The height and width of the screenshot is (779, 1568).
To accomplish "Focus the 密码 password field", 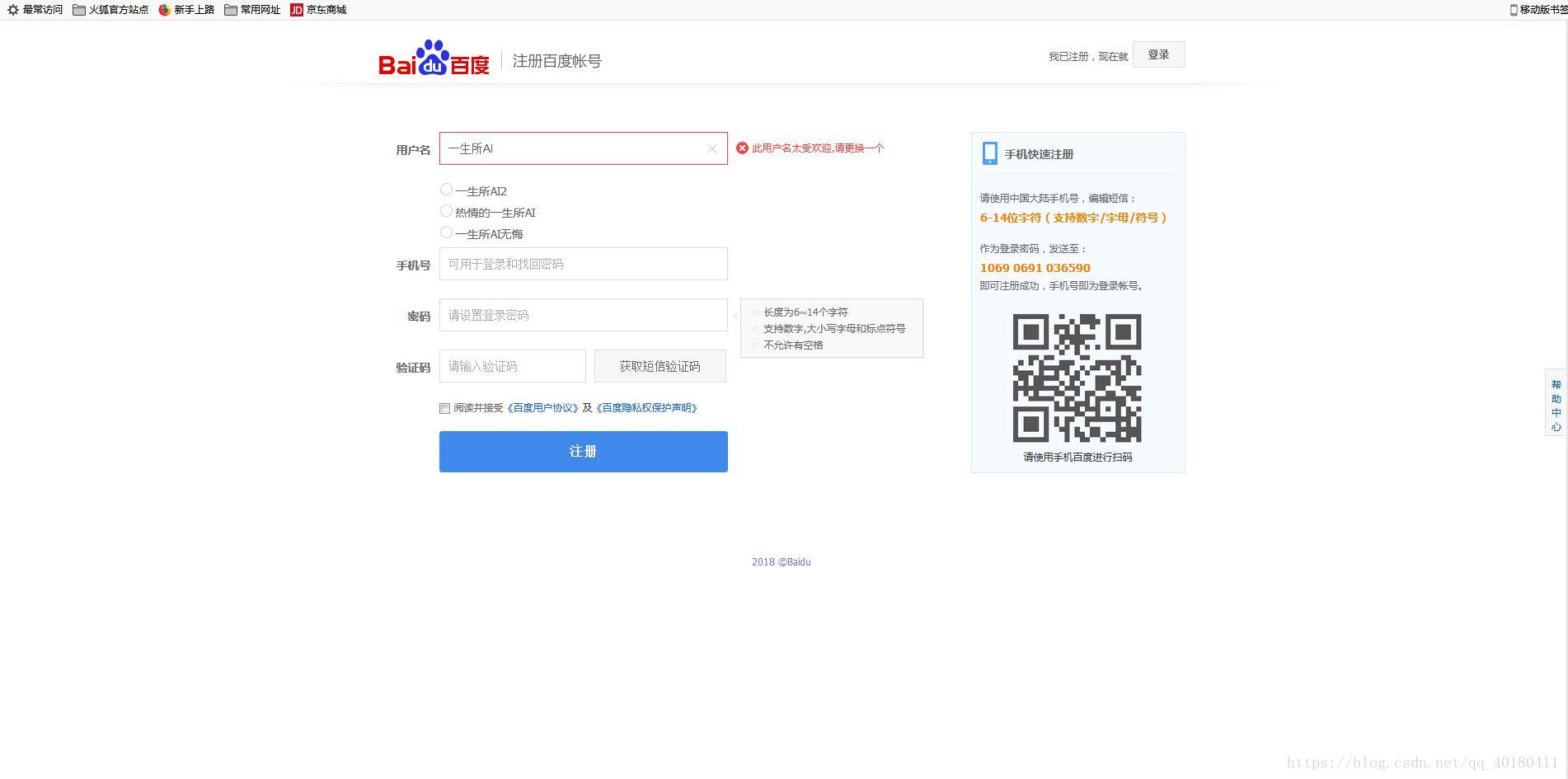I will coord(583,315).
